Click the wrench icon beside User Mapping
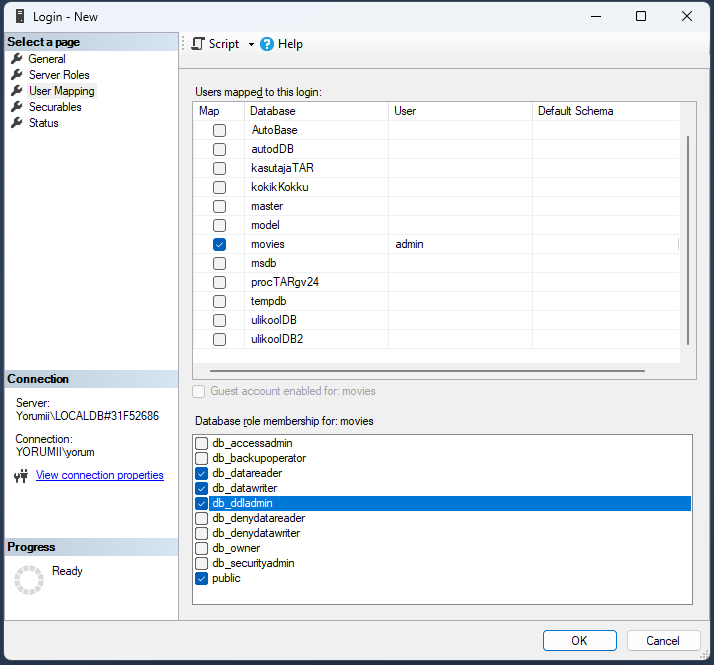Image resolution: width=714 pixels, height=665 pixels. 17,91
